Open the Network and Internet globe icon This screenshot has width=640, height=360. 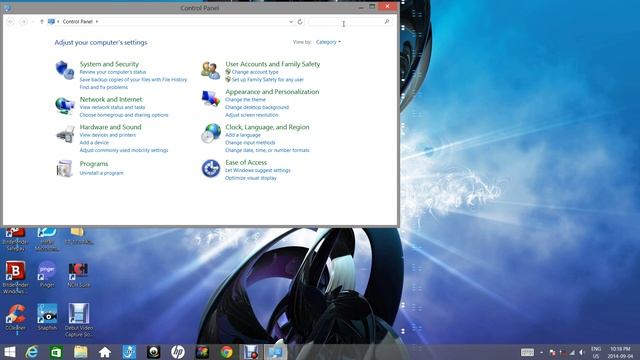click(64, 106)
